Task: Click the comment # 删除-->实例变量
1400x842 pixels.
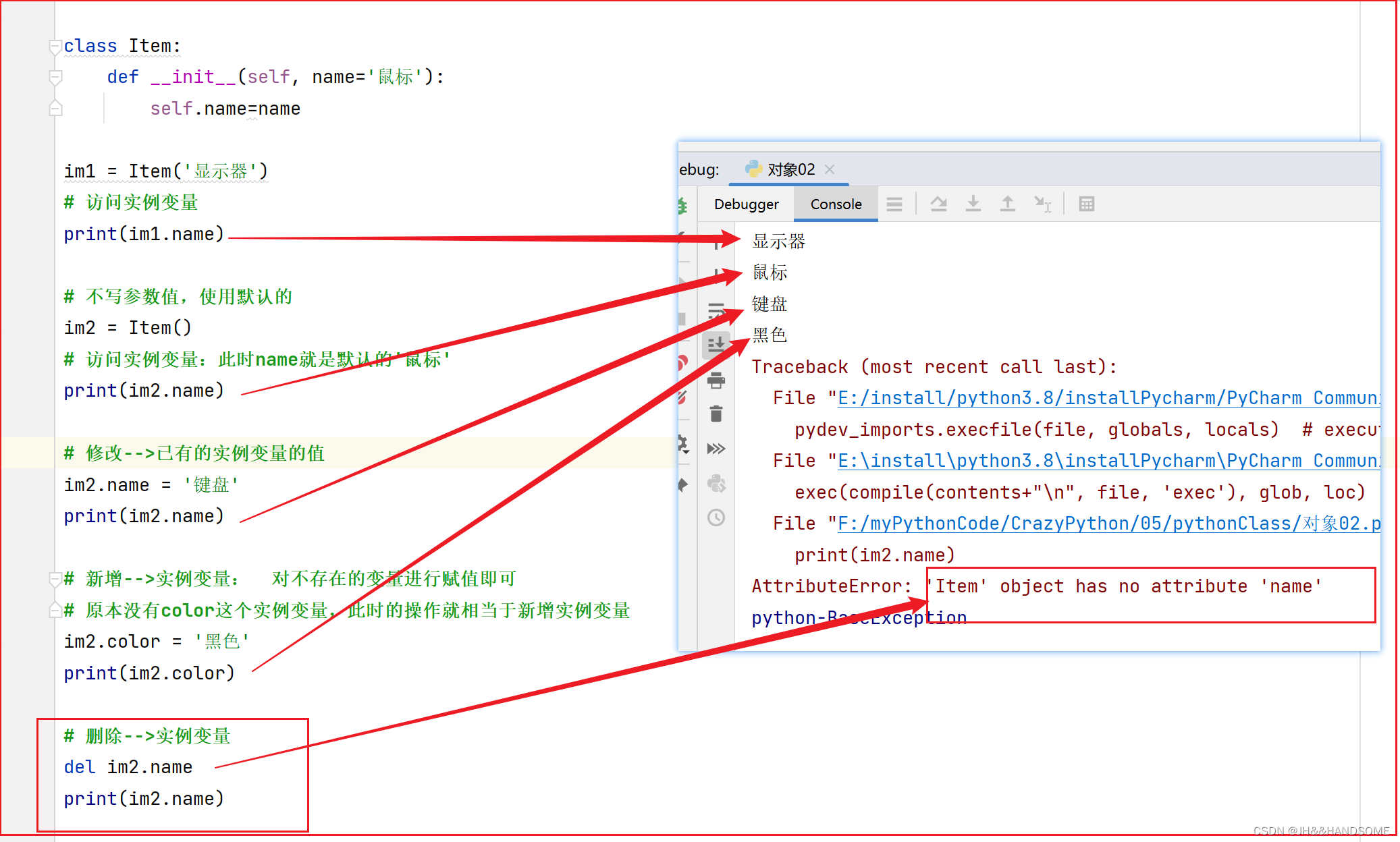Action: (147, 736)
